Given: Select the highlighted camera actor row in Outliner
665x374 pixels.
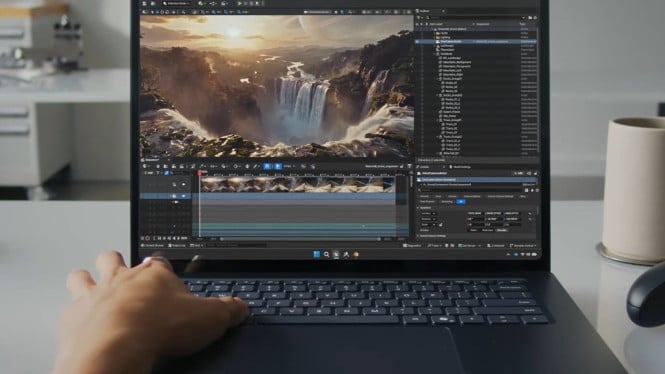Looking at the screenshot, I should 476,42.
